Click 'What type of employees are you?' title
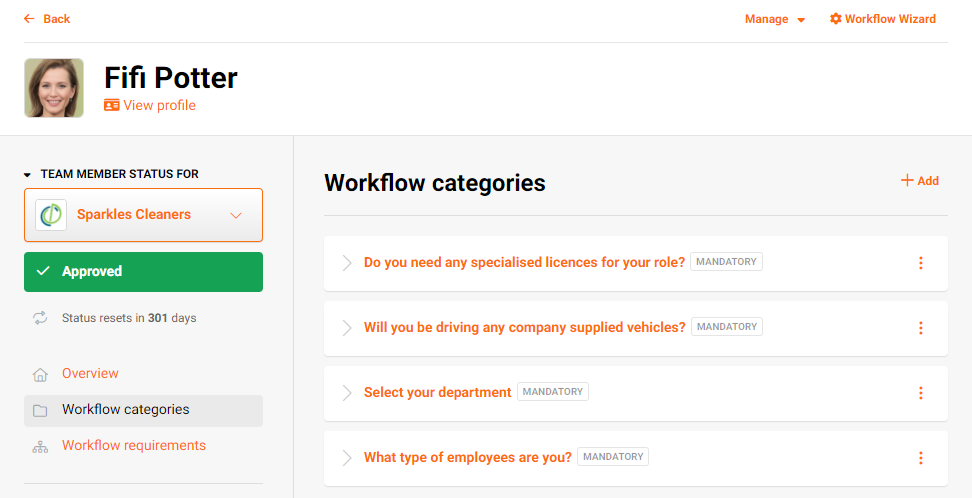This screenshot has width=972, height=498. tap(467, 457)
